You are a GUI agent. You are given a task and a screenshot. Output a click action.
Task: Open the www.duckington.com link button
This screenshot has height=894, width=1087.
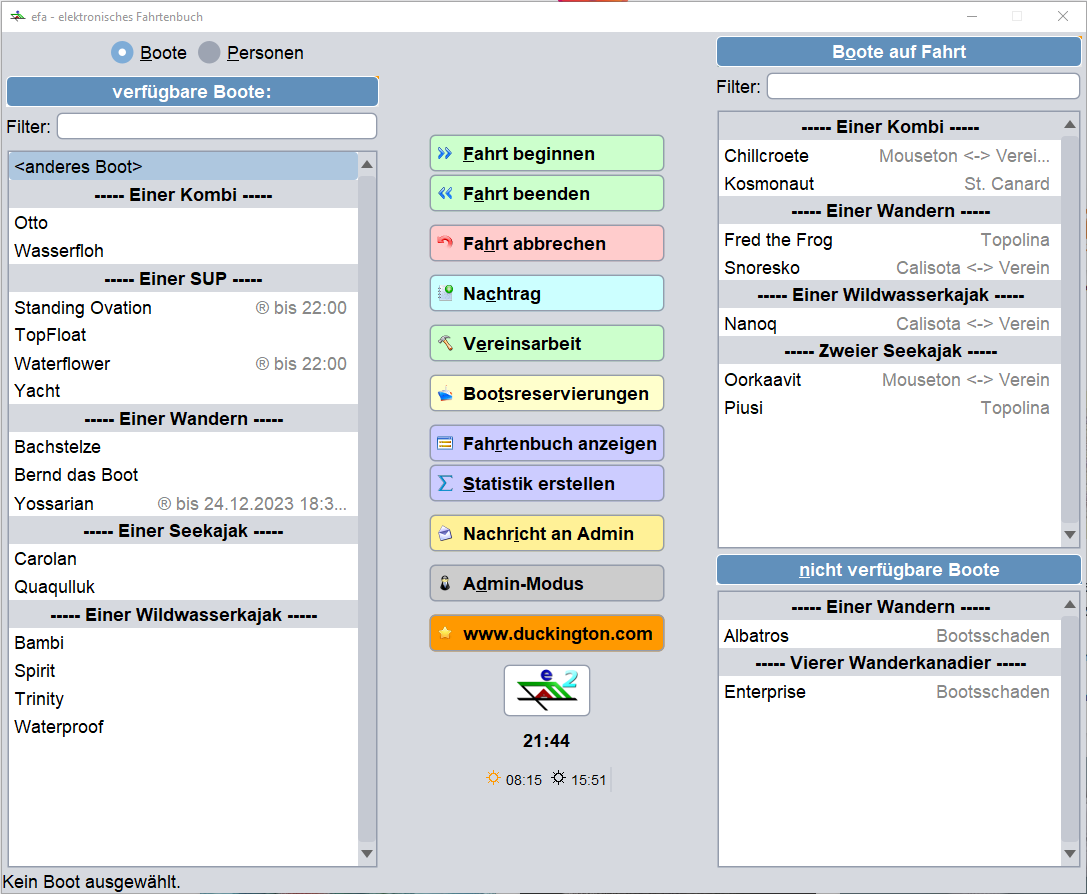point(546,633)
